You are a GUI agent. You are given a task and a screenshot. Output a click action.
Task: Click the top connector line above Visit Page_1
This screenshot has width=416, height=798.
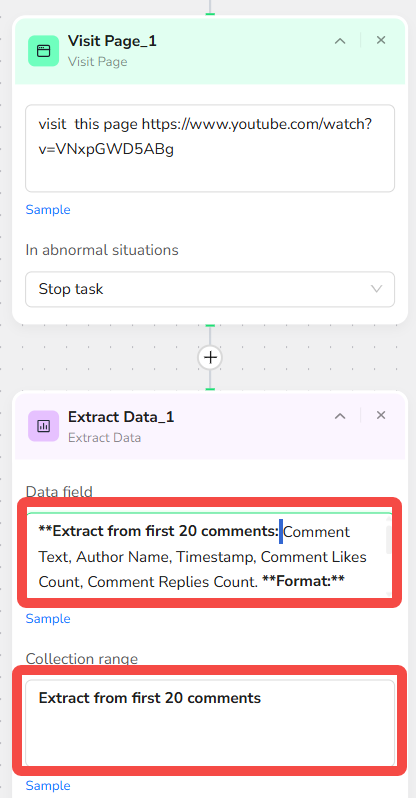click(x=210, y=7)
